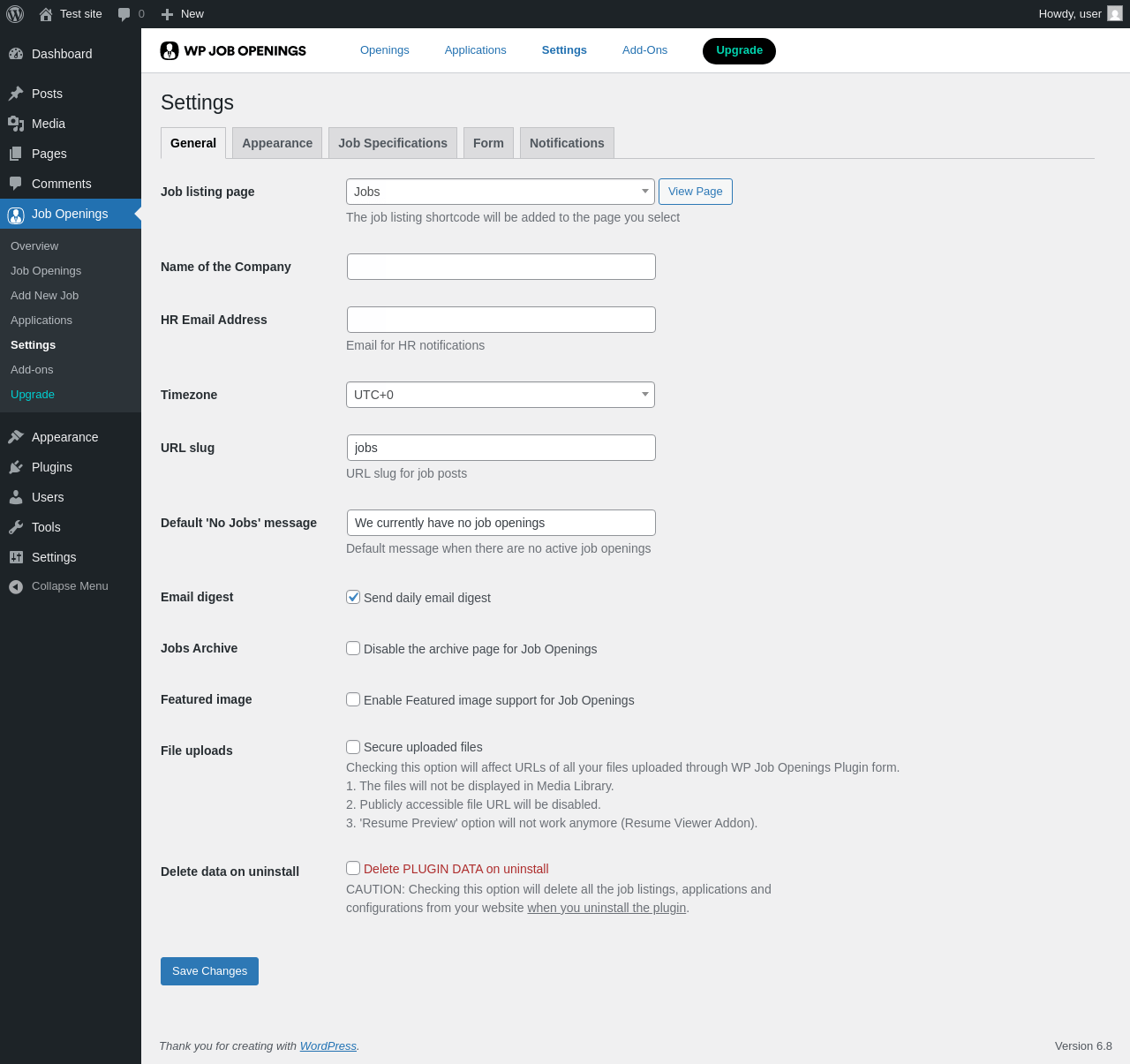Click the black Upgrade button in header

[739, 51]
